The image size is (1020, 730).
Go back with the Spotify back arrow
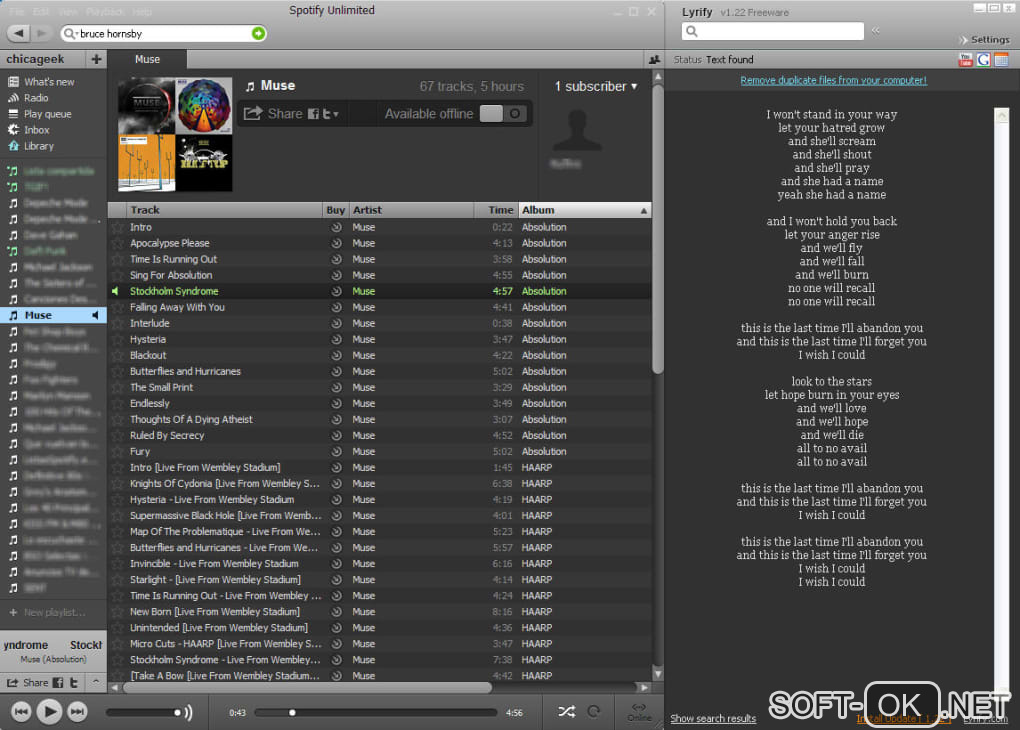(19, 33)
